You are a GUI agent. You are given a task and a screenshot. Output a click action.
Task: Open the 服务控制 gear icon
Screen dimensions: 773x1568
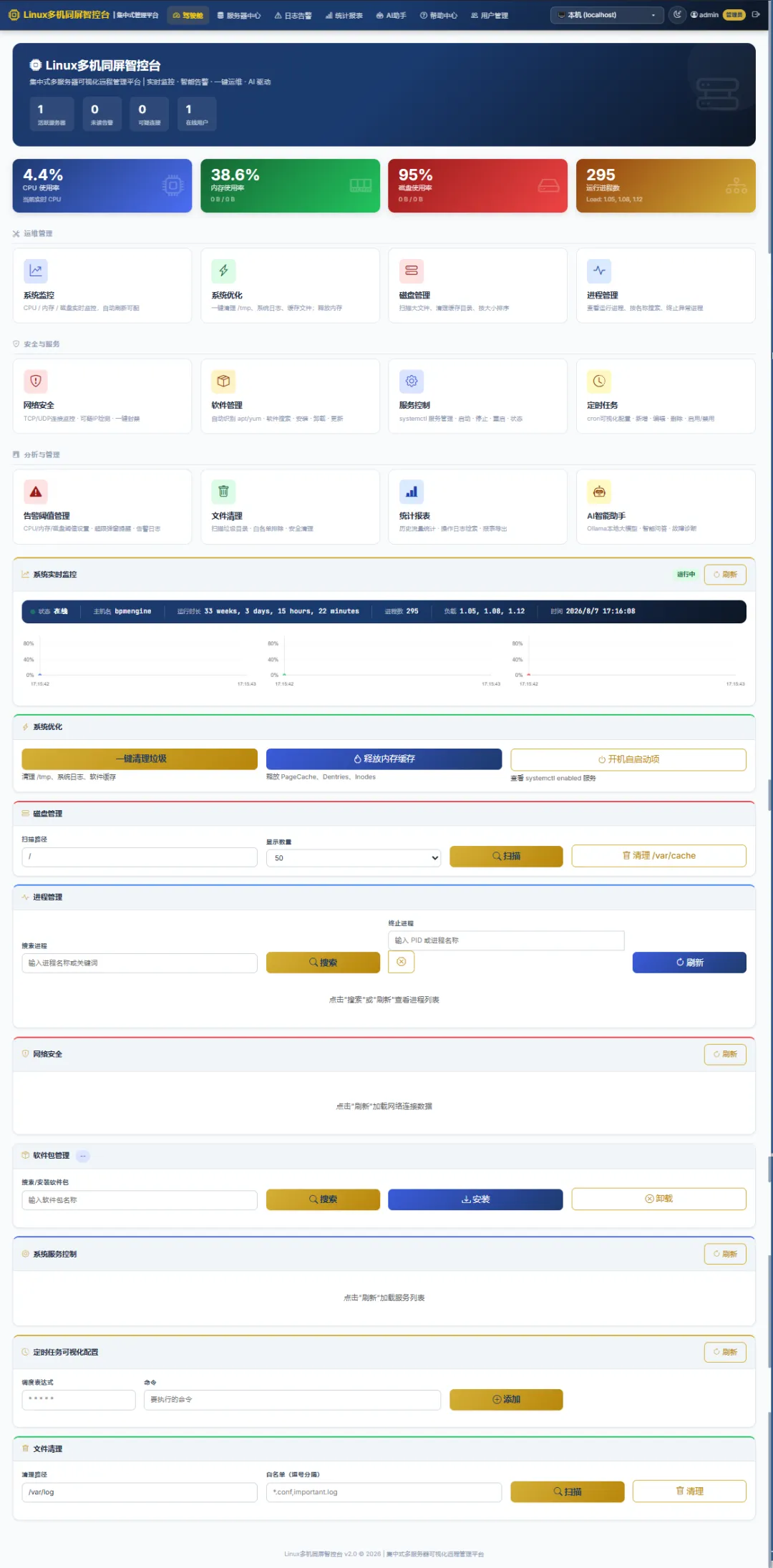coord(412,381)
